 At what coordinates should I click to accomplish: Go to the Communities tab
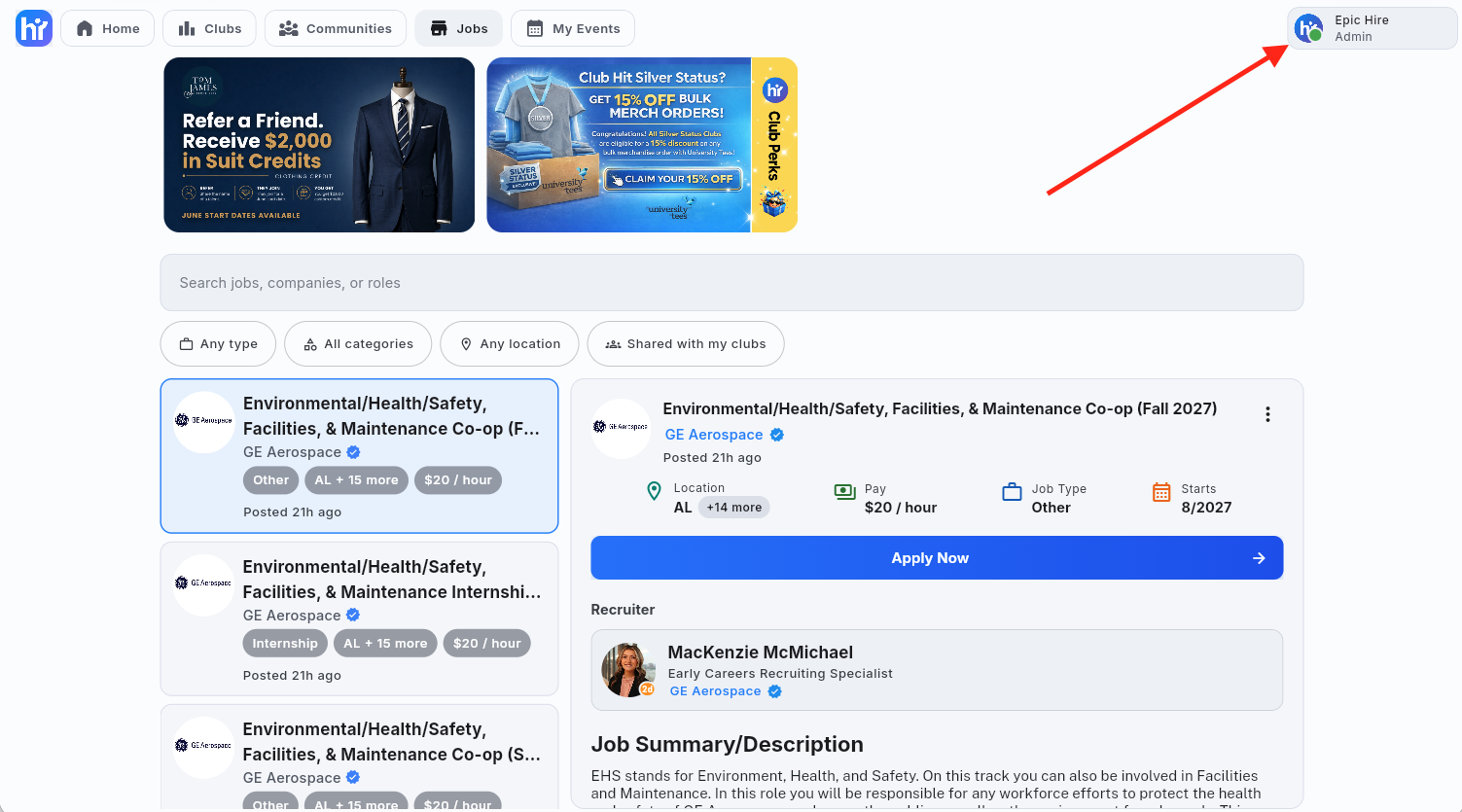click(x=335, y=28)
